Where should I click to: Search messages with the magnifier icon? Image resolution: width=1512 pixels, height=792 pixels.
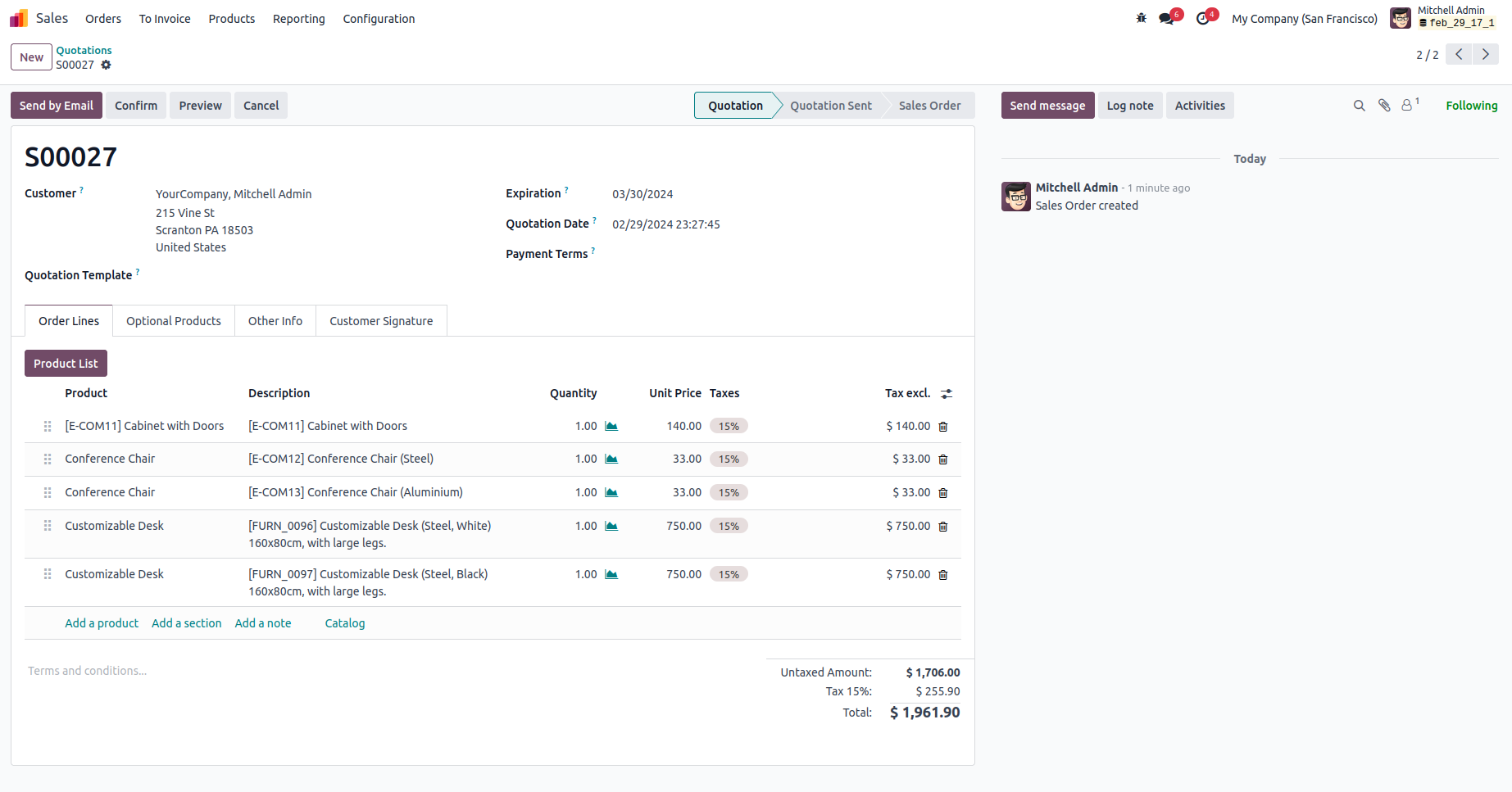(1359, 106)
